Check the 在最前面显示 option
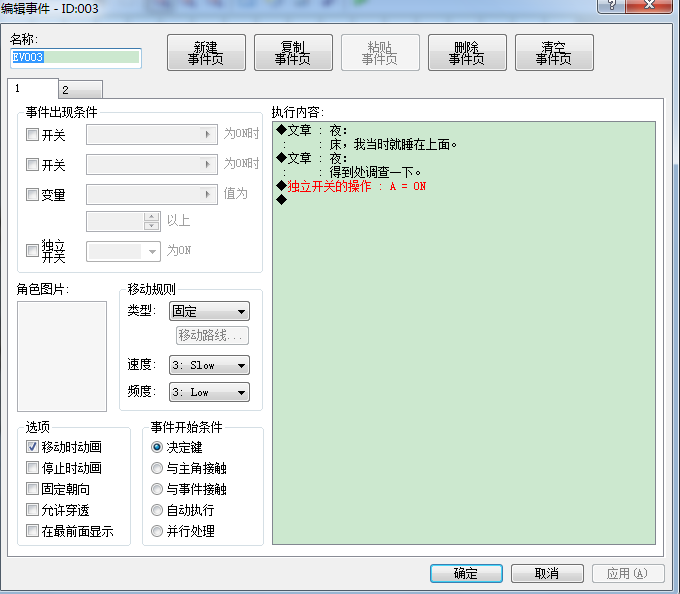Screen dimensions: 680x594 tap(33, 531)
